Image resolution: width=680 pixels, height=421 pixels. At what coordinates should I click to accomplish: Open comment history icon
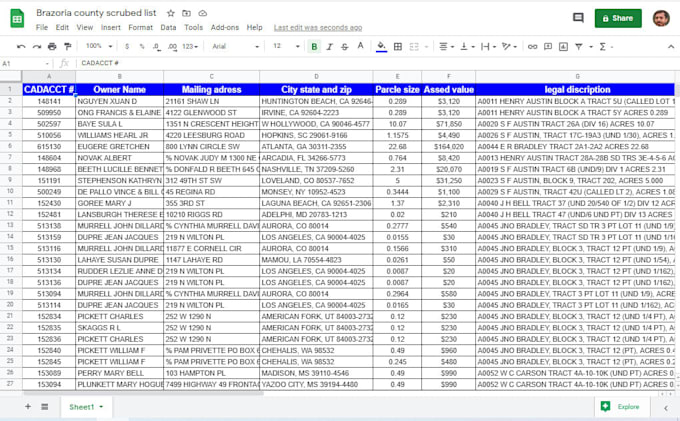click(578, 18)
